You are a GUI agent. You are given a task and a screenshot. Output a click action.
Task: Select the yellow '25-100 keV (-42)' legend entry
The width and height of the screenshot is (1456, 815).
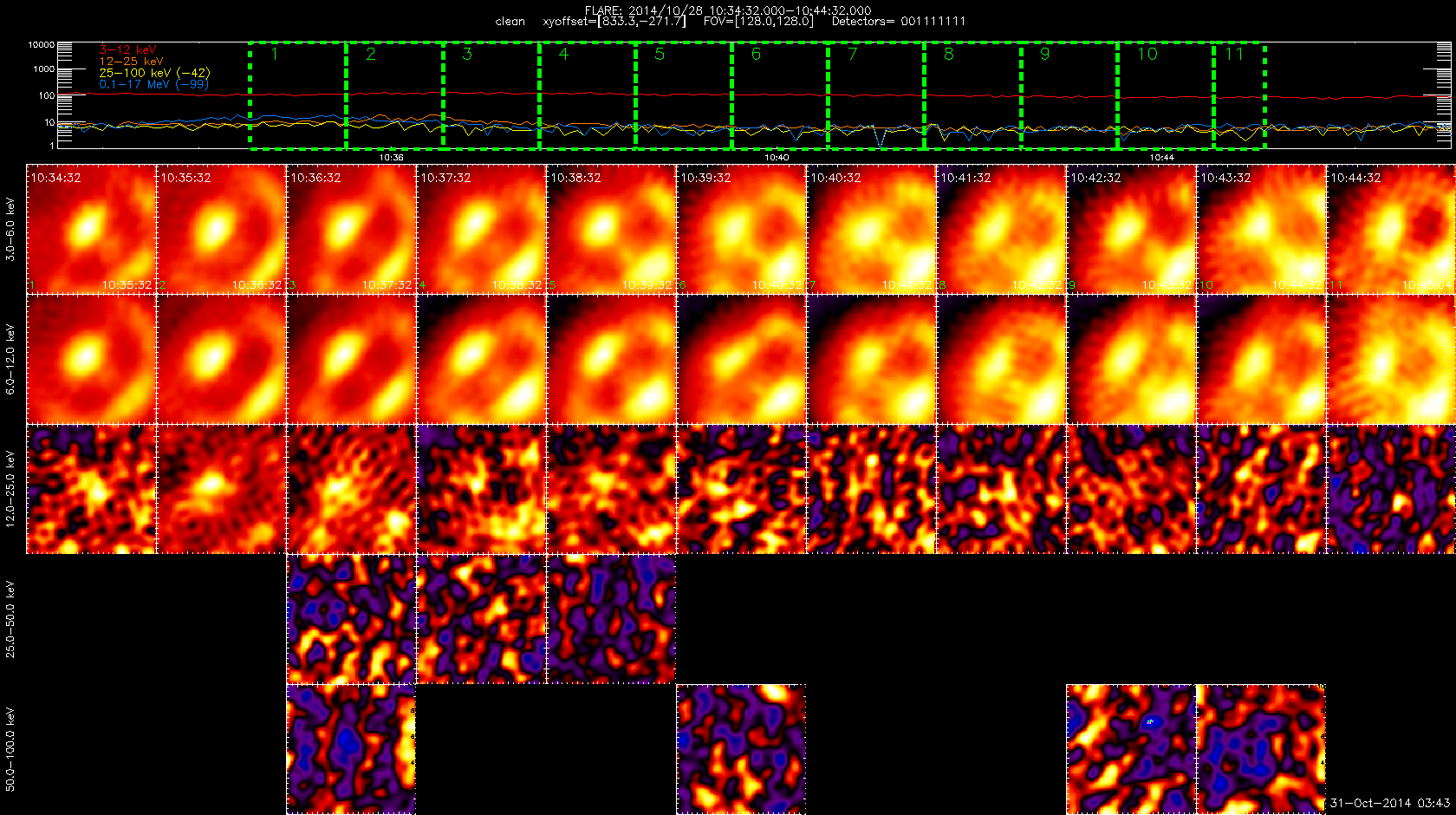pyautogui.click(x=154, y=73)
